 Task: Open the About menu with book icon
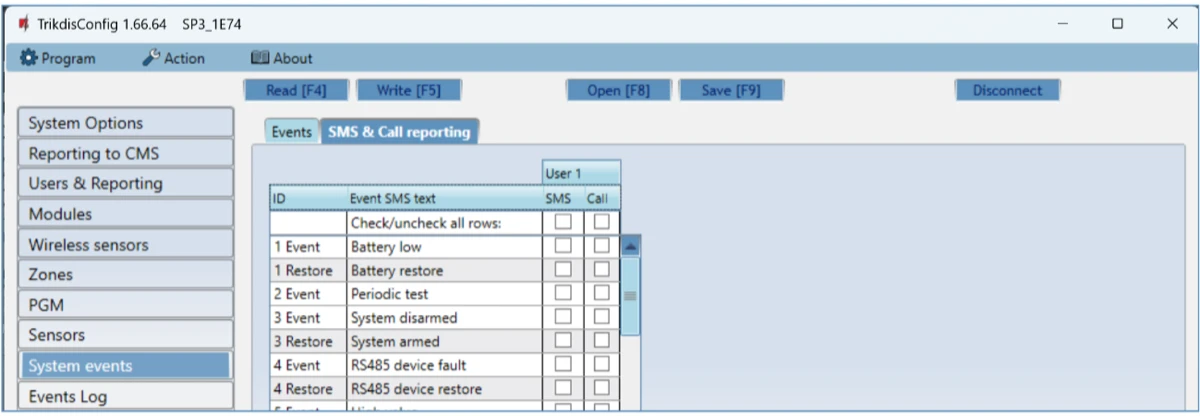[x=280, y=58]
